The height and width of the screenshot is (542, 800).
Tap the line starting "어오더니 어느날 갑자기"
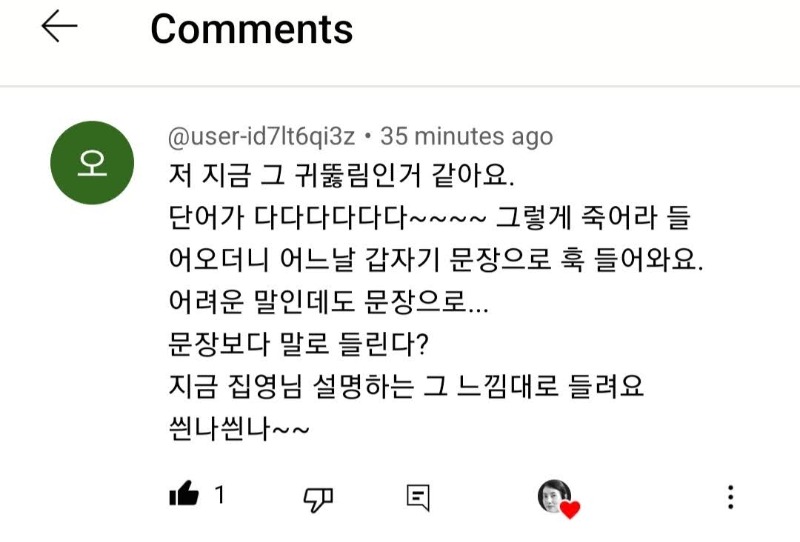pos(436,260)
